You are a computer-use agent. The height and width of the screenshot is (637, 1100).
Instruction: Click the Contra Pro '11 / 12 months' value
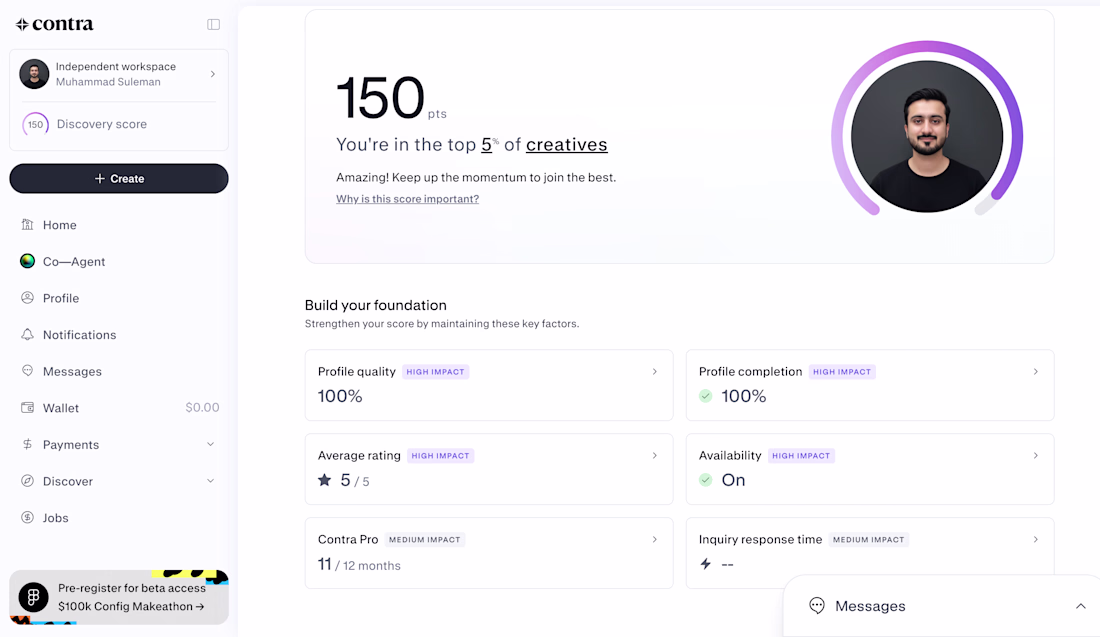point(359,565)
